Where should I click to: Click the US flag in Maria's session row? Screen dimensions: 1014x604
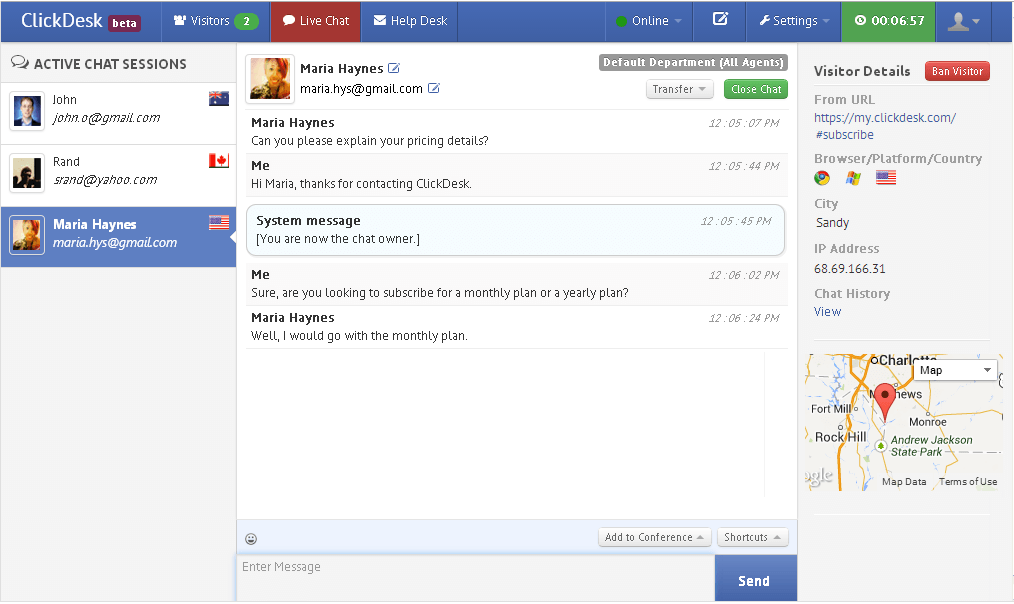[x=219, y=222]
